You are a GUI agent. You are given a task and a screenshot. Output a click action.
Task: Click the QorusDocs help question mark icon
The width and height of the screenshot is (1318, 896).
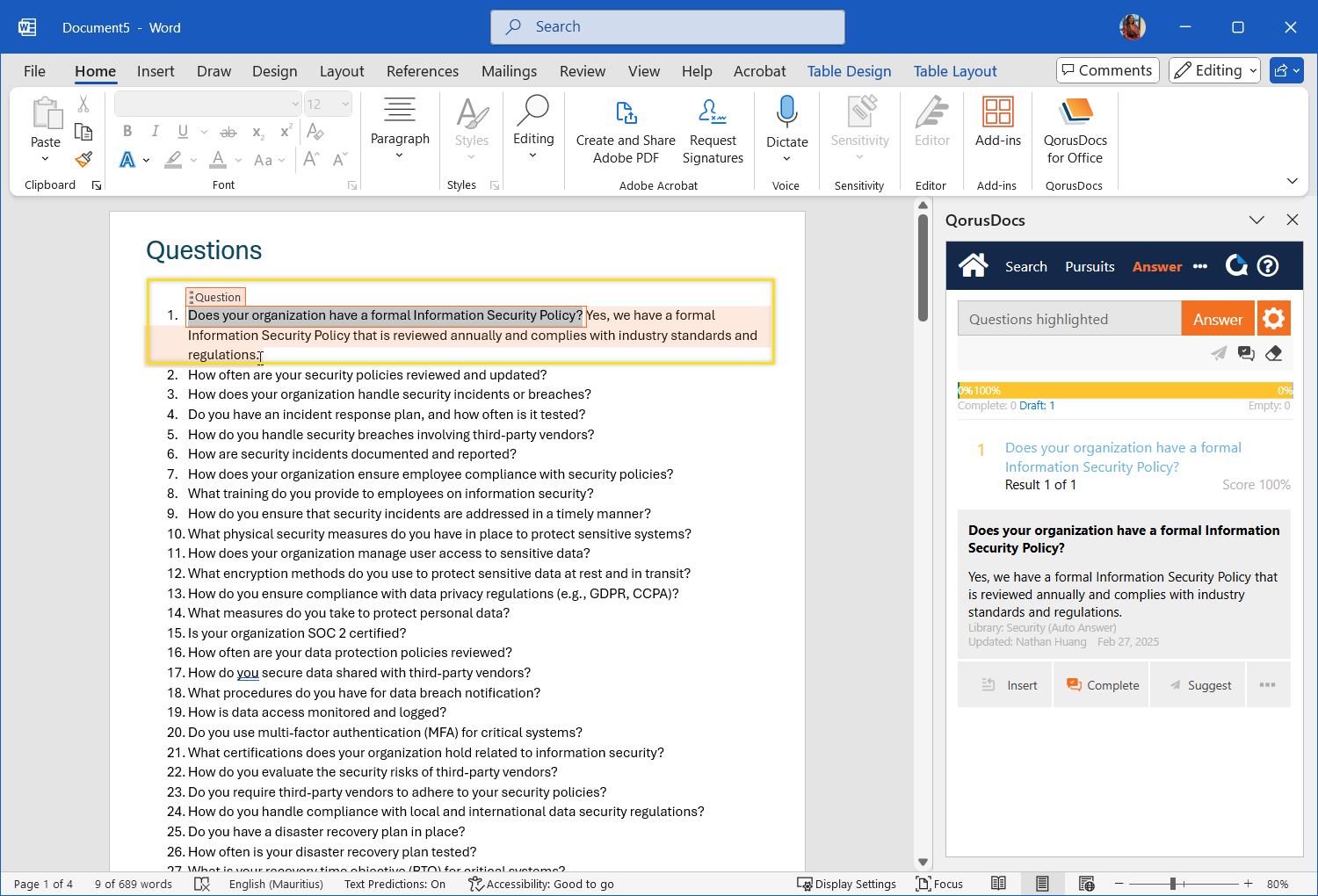point(1268,266)
